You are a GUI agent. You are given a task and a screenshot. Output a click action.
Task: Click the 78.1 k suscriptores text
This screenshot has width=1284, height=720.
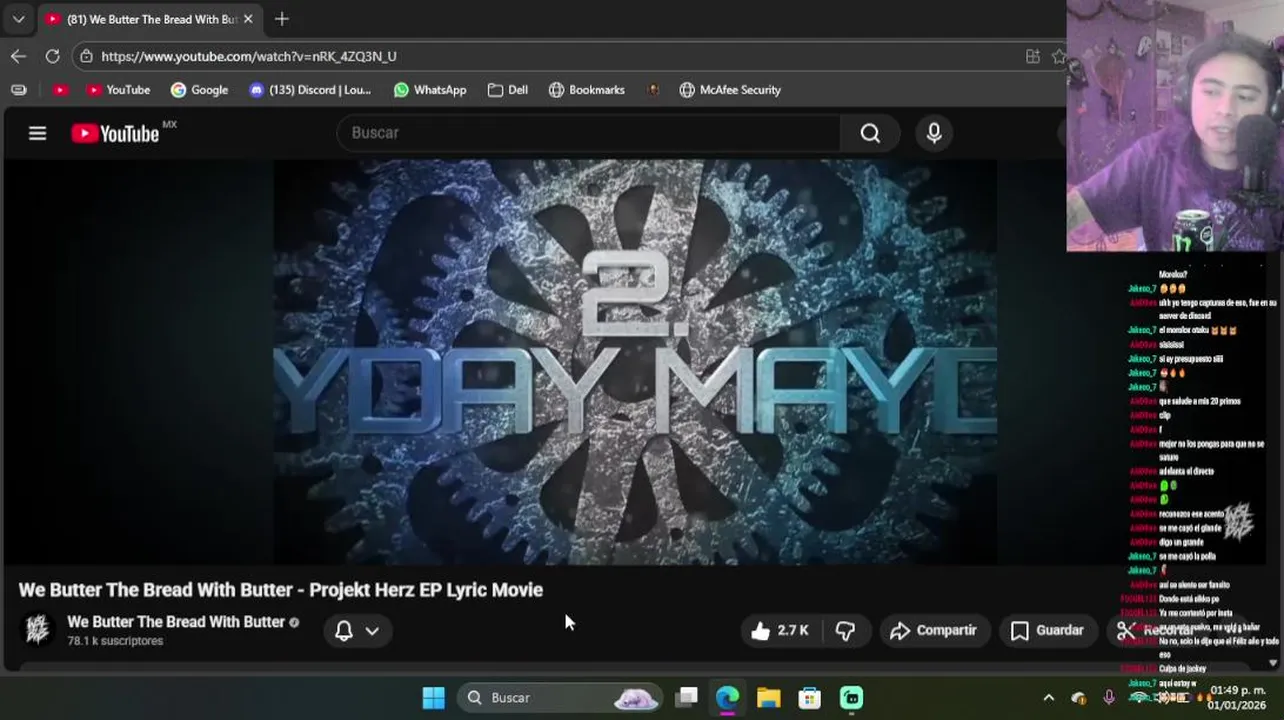(115, 641)
